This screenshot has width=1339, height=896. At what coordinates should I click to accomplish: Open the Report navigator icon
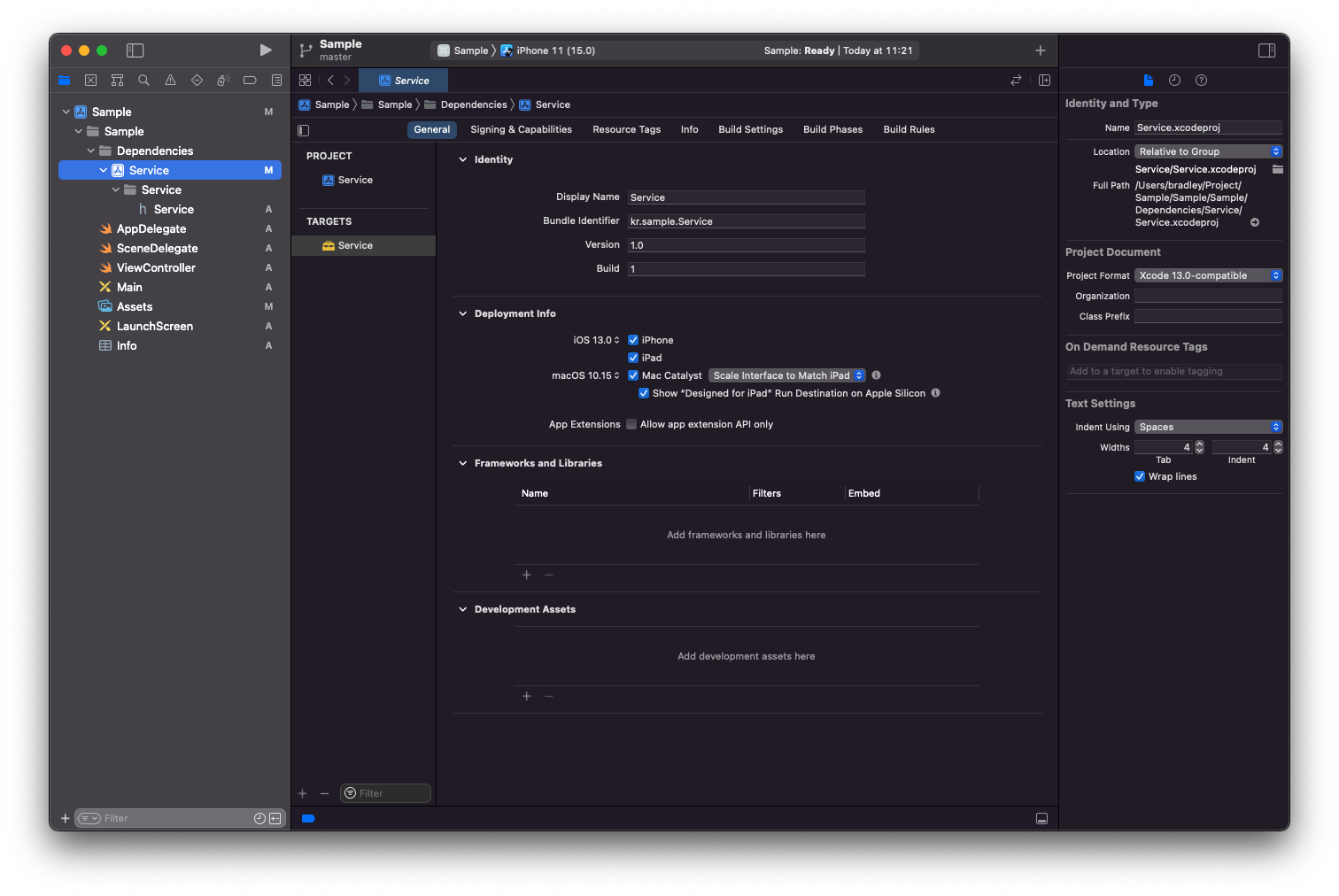[276, 81]
